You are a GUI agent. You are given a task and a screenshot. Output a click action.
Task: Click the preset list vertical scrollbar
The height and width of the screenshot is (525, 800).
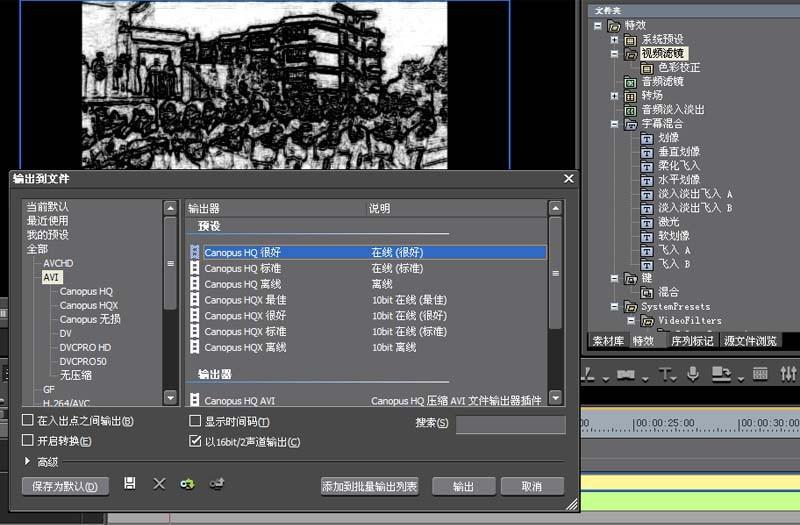tap(555, 260)
